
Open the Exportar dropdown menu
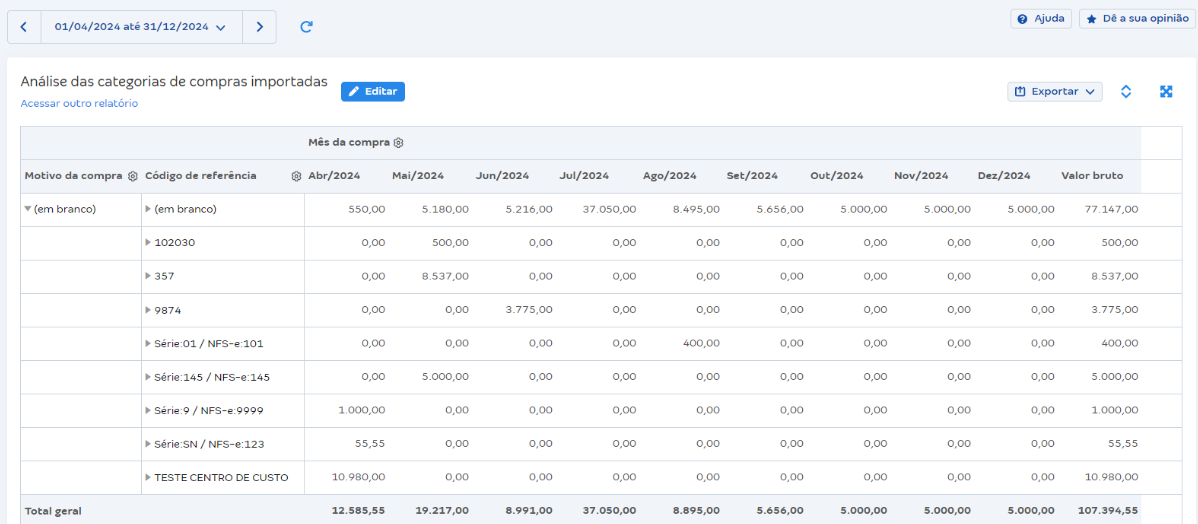[1054, 92]
